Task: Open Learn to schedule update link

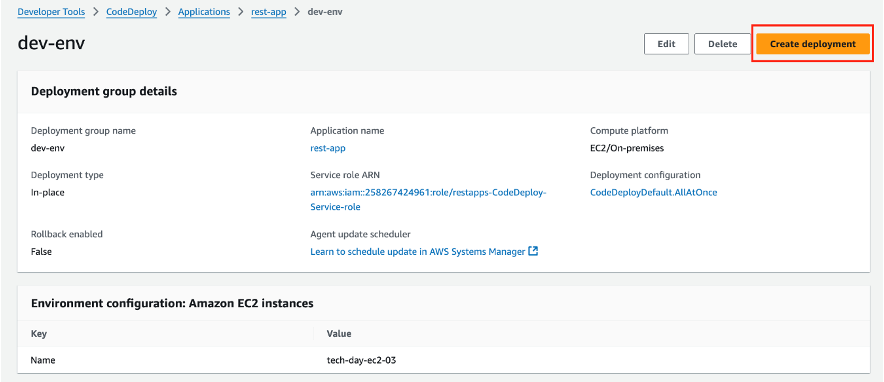Action: (x=418, y=252)
